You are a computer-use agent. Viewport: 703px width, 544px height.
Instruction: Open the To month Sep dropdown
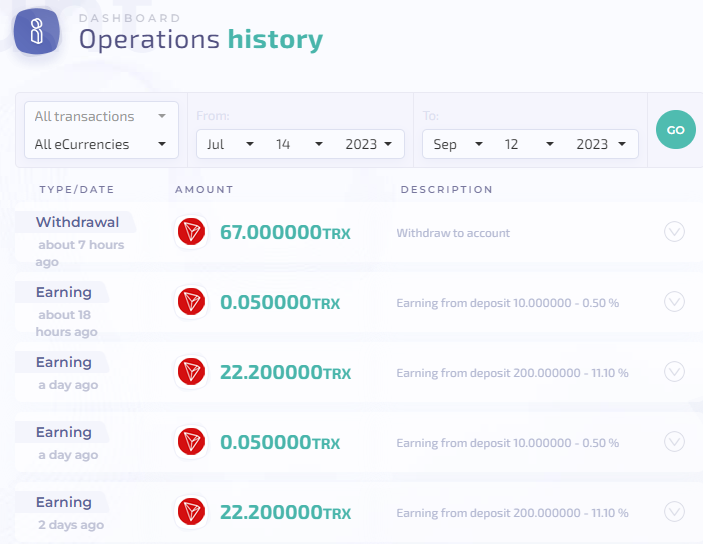point(458,144)
